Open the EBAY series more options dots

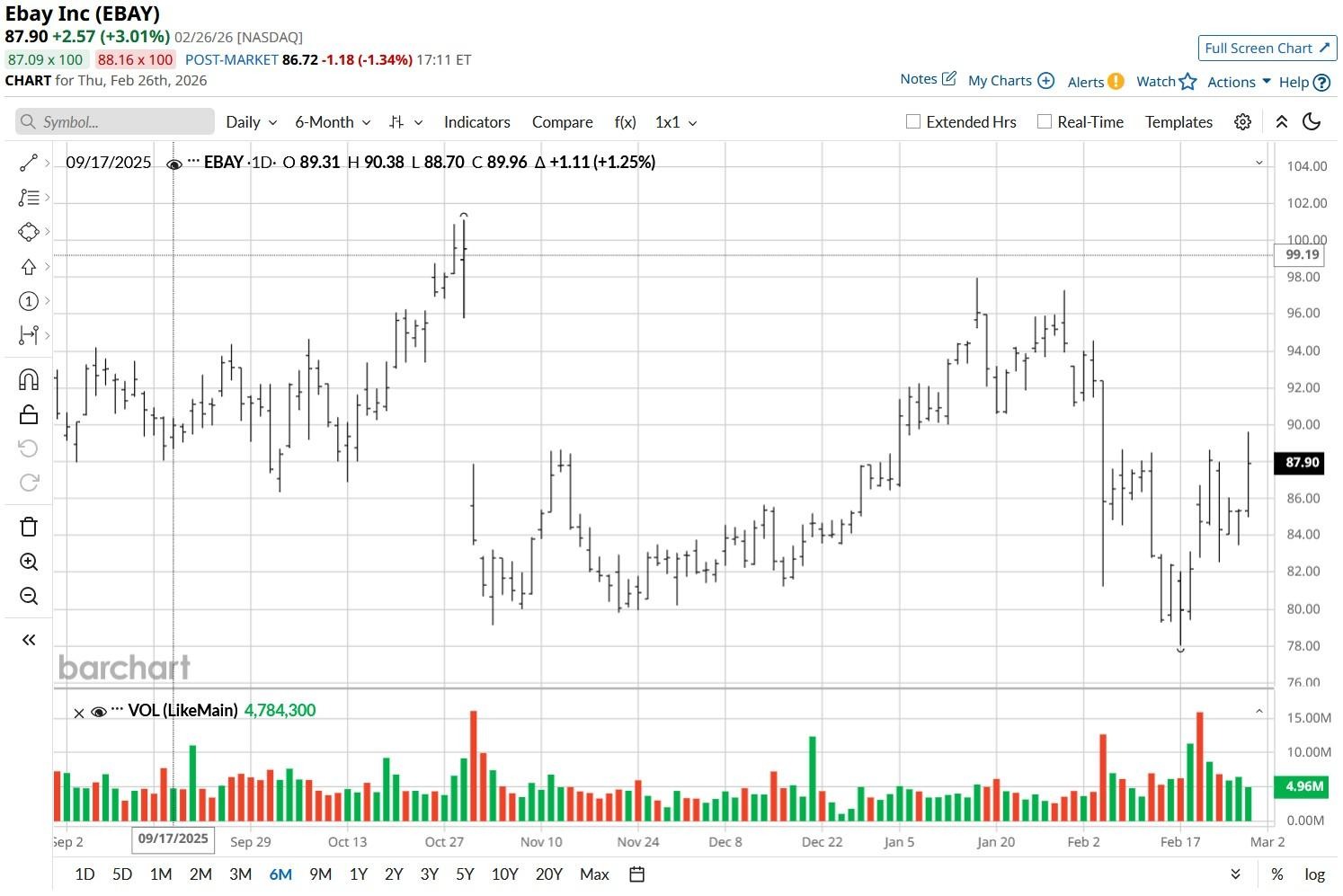click(x=193, y=162)
